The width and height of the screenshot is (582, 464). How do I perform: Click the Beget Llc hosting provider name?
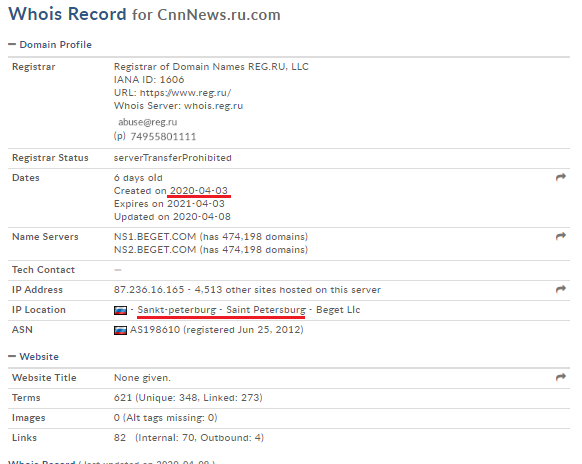[x=338, y=310]
